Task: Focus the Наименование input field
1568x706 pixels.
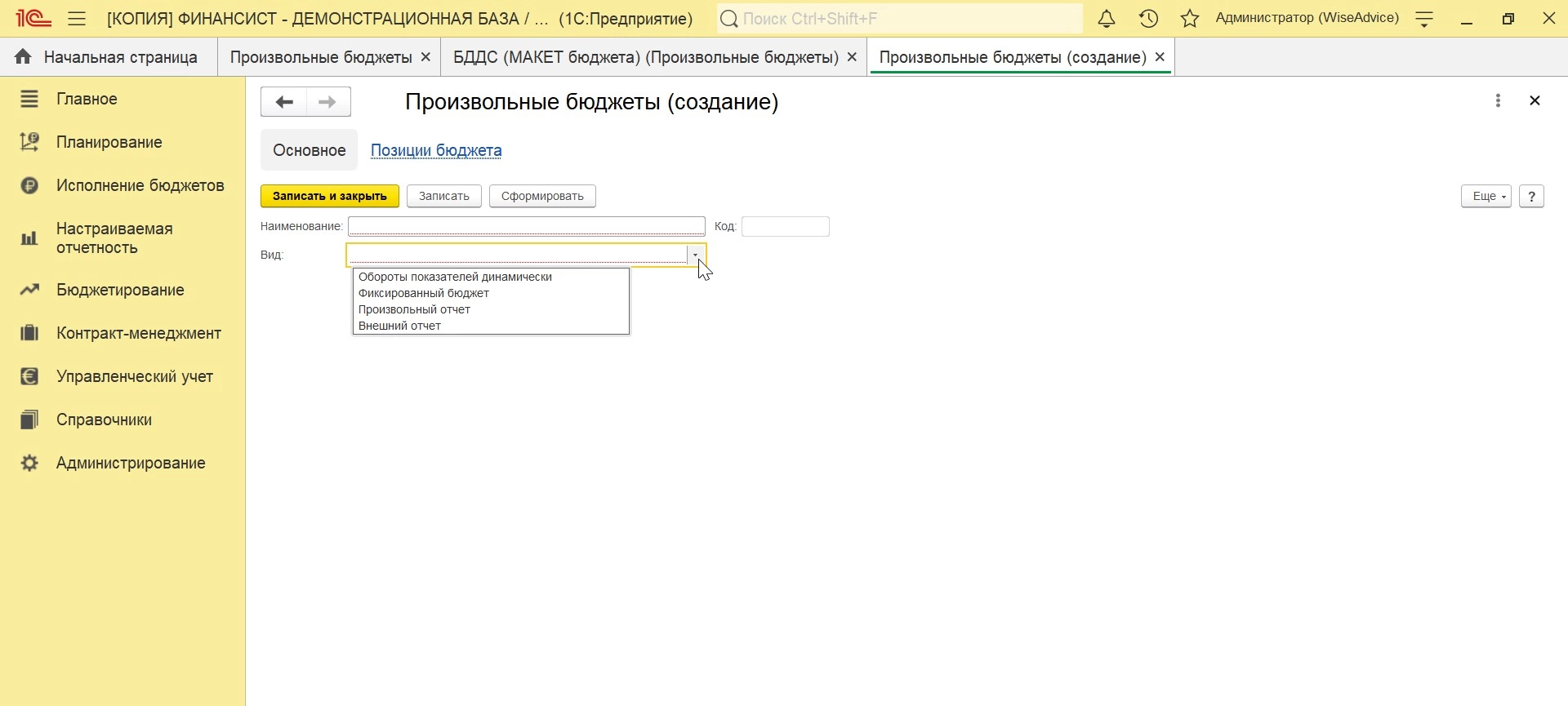Action: tap(527, 226)
